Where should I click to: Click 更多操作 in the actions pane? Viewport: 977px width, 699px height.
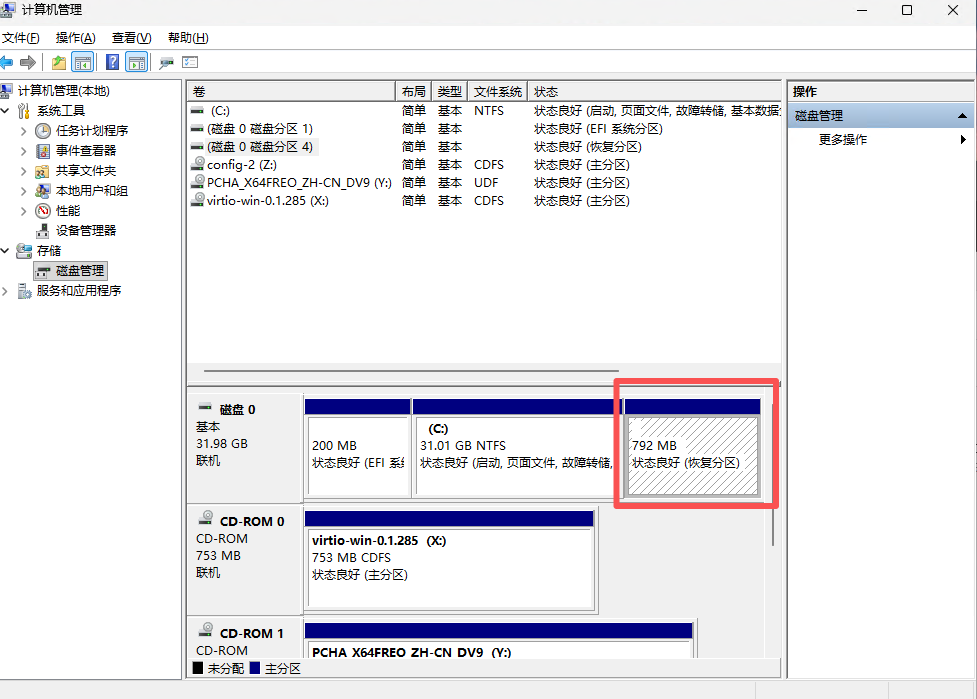coord(843,140)
